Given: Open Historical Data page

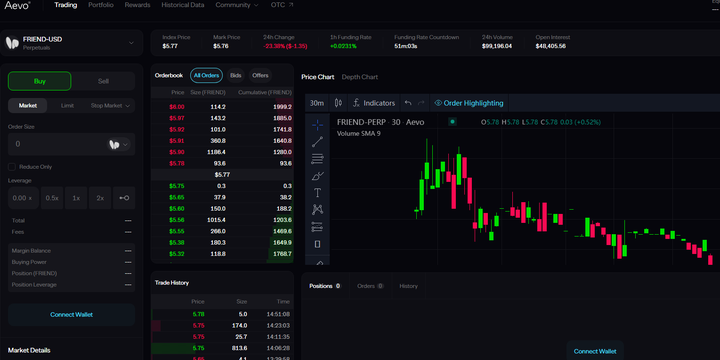Looking at the screenshot, I should (x=183, y=5).
